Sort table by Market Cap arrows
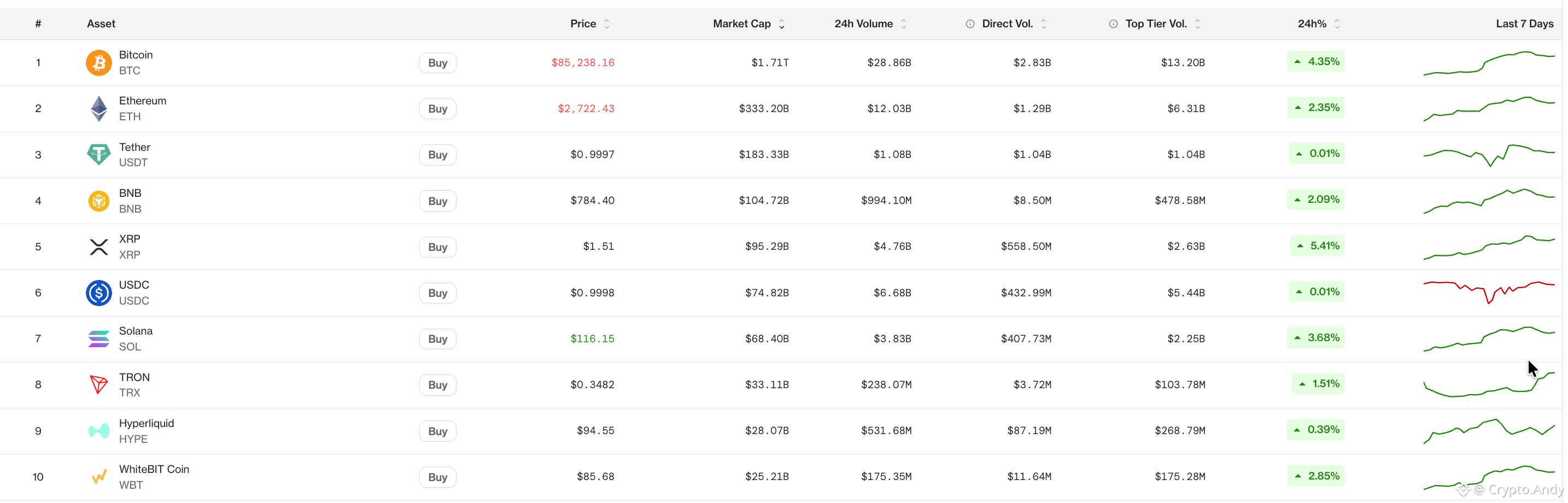Viewport: 1568px width, 503px height. click(782, 24)
